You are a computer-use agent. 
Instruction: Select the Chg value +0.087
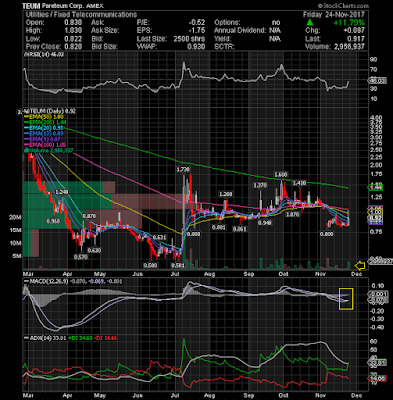(x=354, y=30)
